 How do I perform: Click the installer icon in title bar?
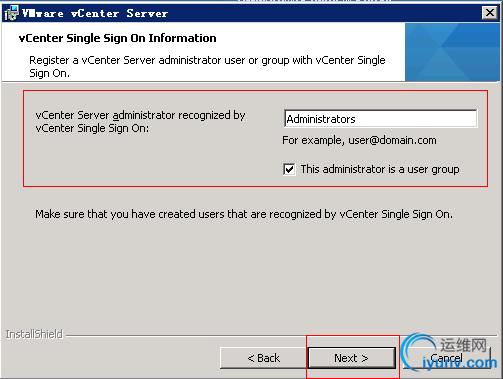tap(11, 13)
